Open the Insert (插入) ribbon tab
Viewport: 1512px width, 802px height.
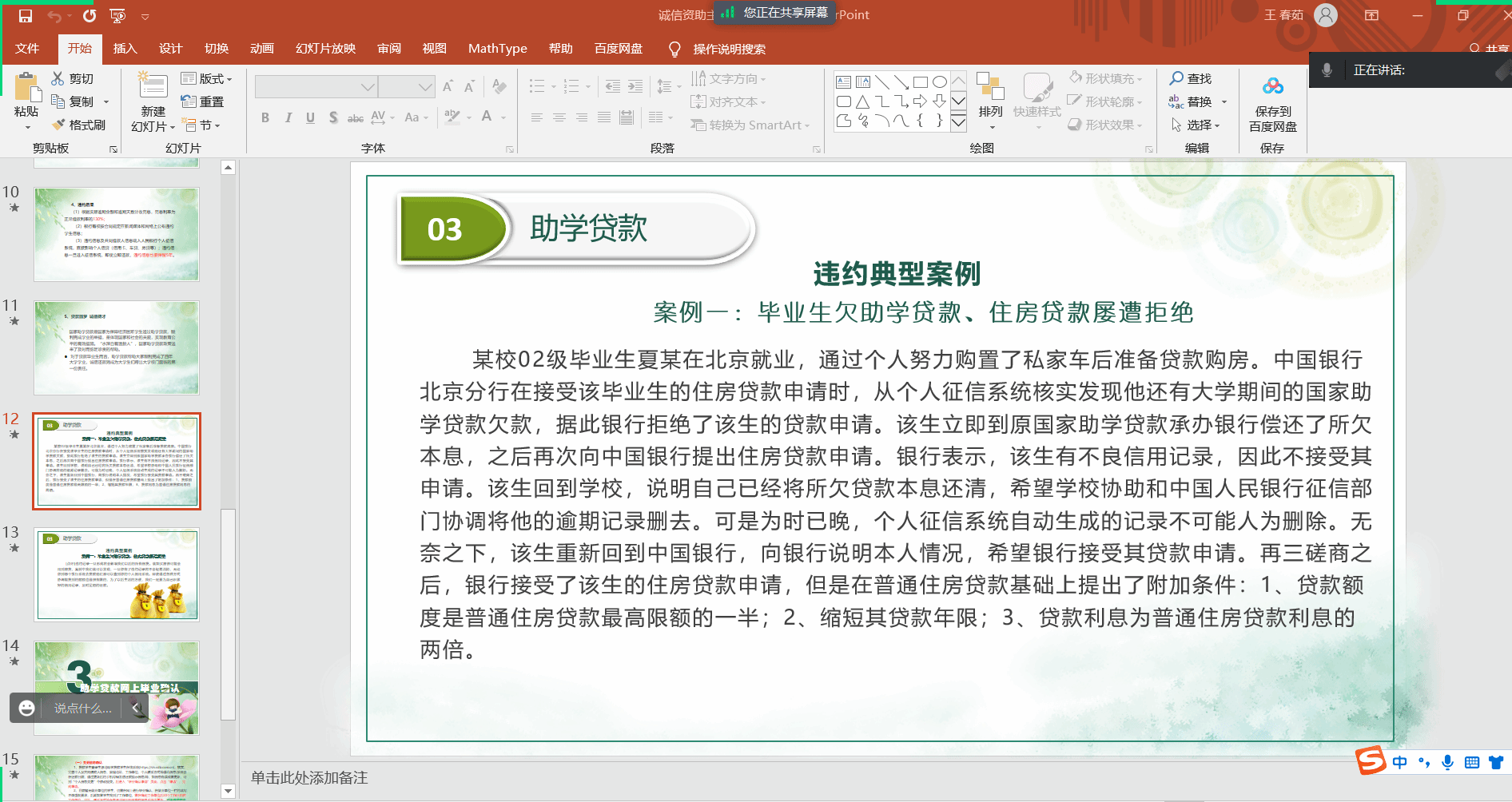(x=125, y=49)
